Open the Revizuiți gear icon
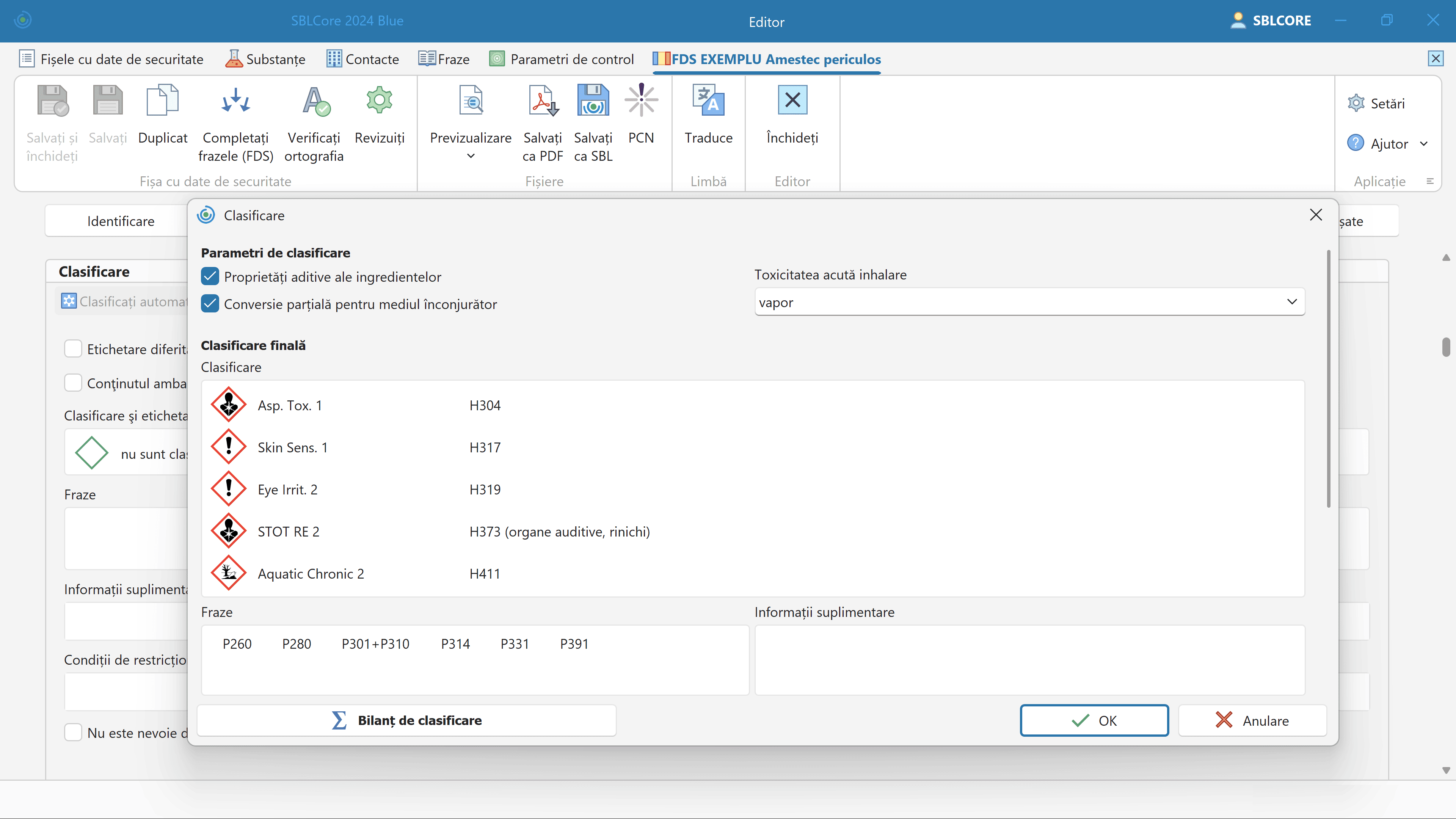Viewport: 1456px width, 819px height. pyautogui.click(x=379, y=100)
